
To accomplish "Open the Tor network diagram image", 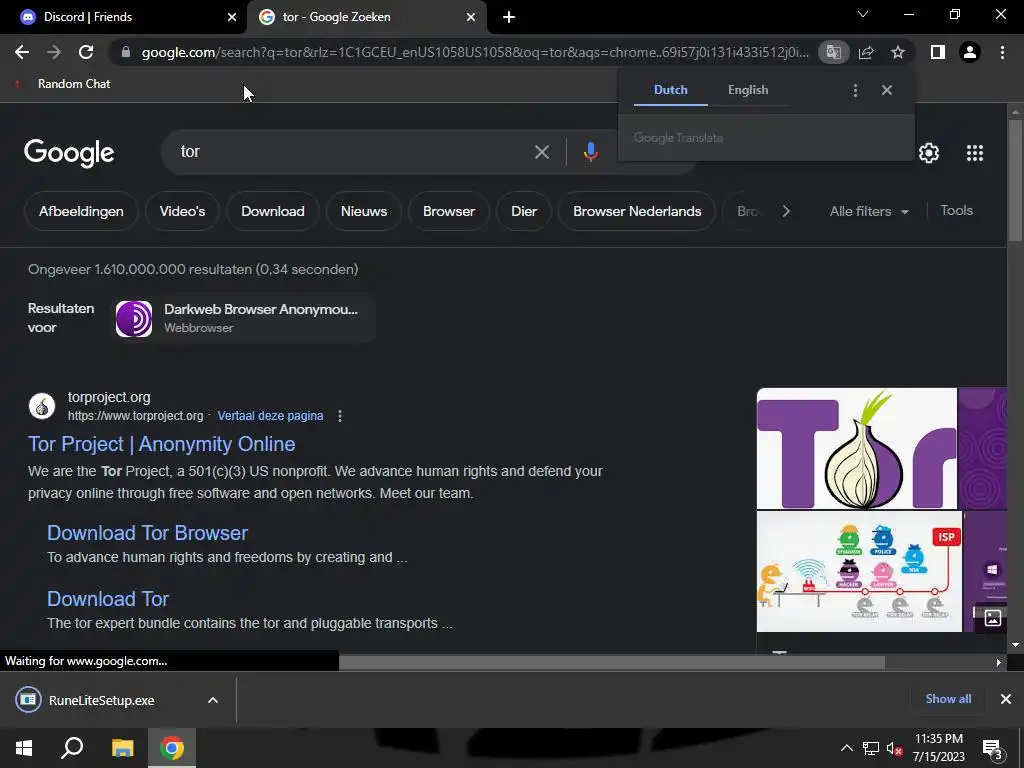I will point(859,571).
